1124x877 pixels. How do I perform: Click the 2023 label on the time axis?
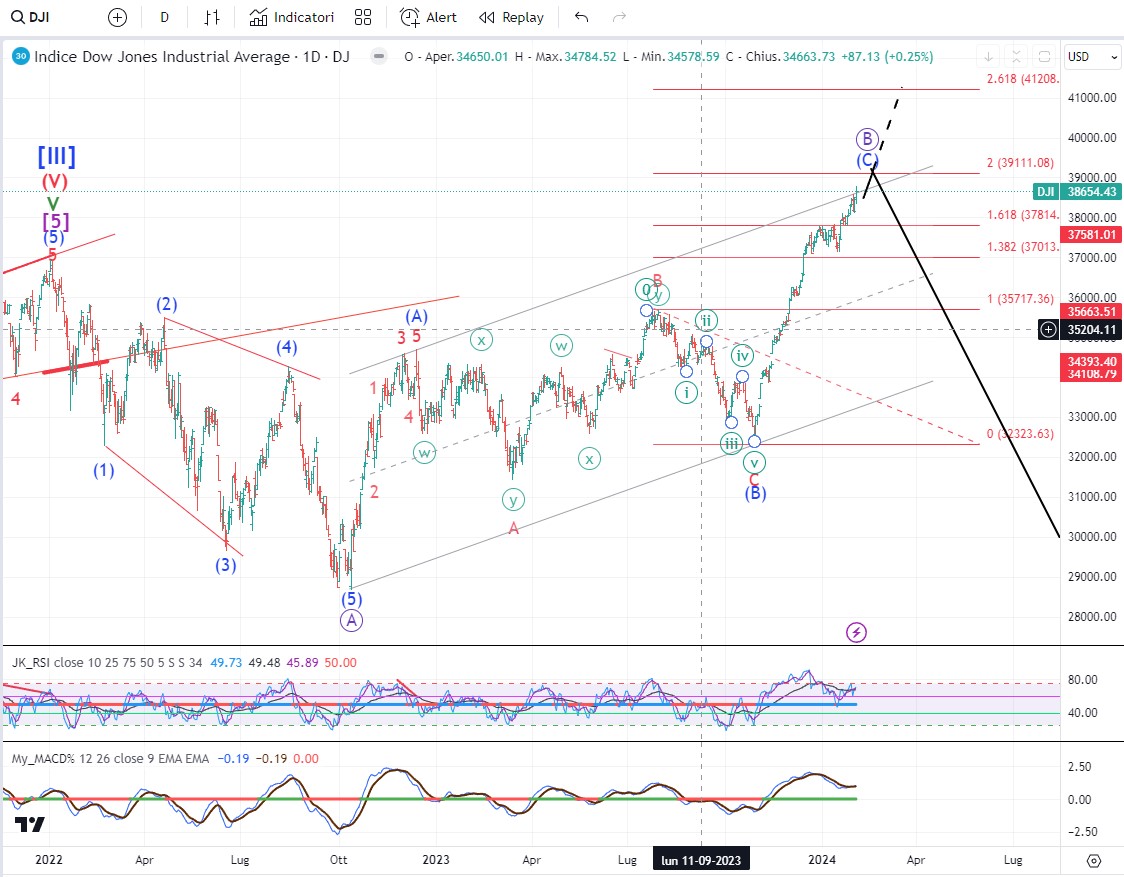point(436,860)
